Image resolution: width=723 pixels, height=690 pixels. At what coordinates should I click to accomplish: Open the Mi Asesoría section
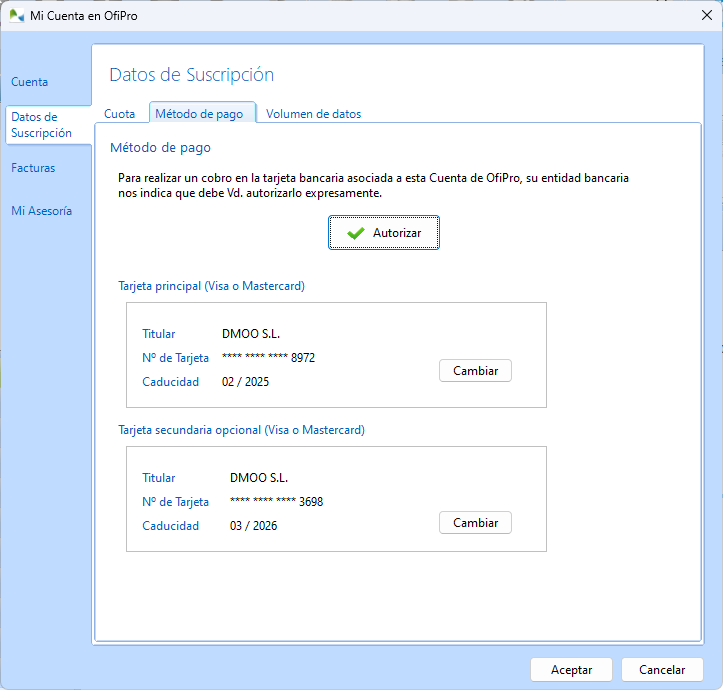click(42, 211)
